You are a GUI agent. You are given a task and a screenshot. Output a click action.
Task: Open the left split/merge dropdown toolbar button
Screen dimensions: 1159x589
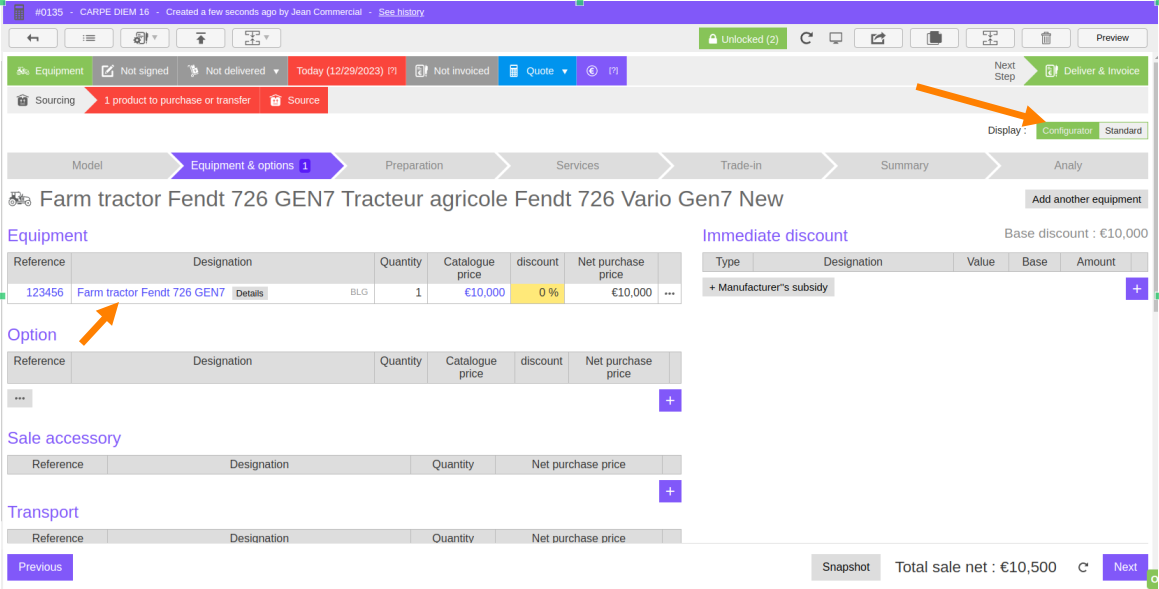coord(256,38)
